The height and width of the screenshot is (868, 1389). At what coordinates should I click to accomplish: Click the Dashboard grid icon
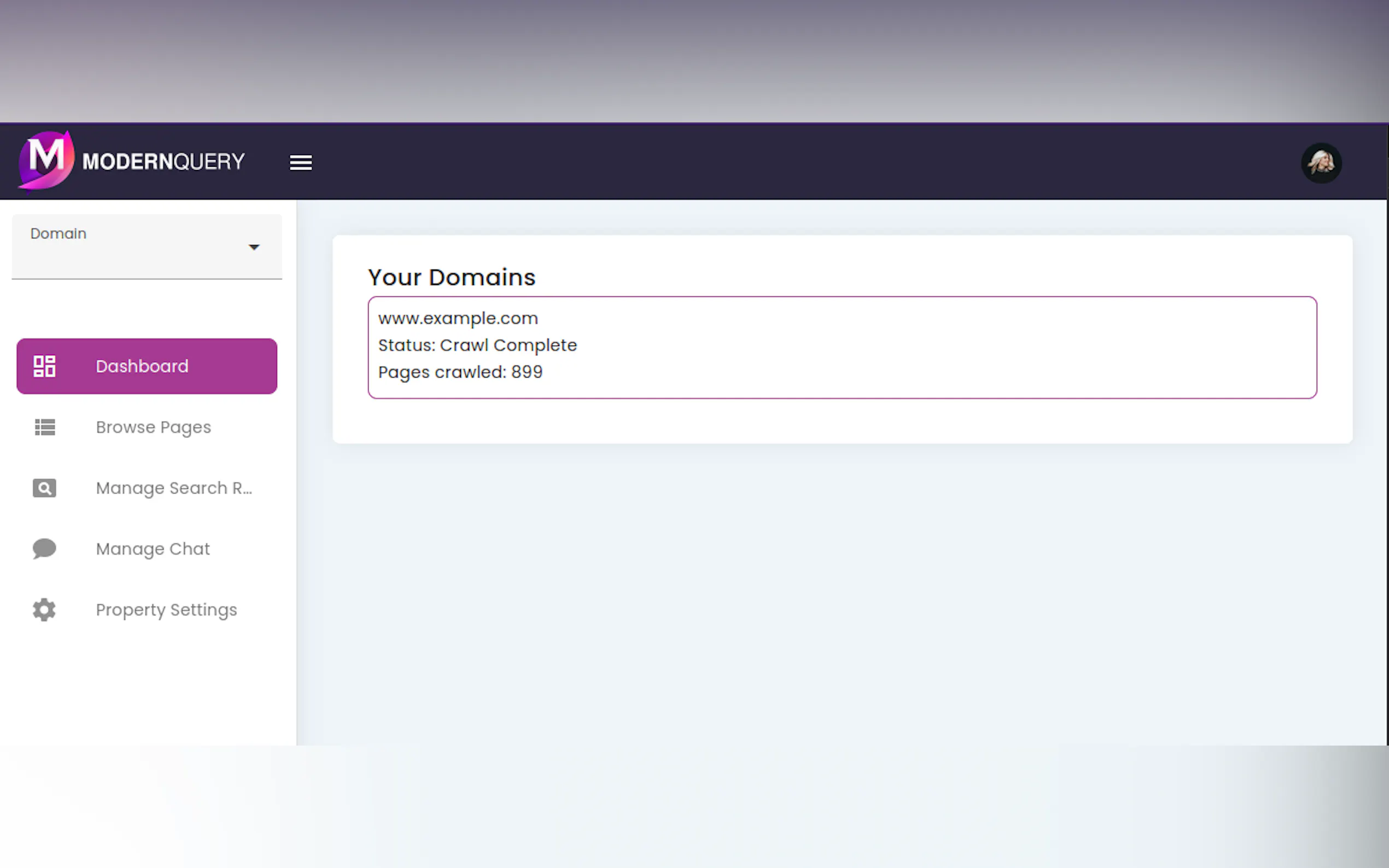tap(44, 366)
